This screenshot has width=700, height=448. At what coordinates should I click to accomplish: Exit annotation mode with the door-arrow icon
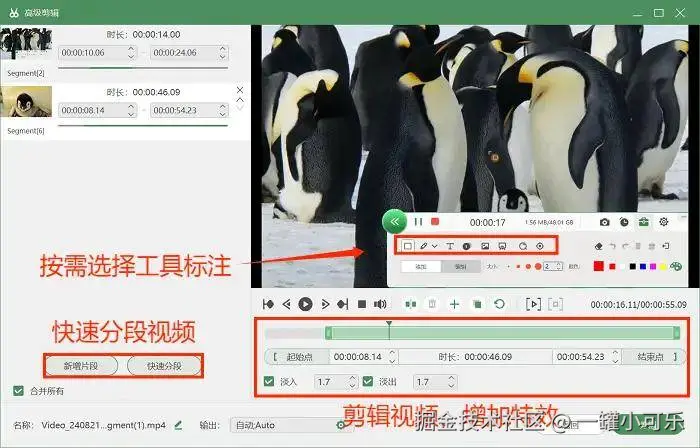click(x=666, y=246)
